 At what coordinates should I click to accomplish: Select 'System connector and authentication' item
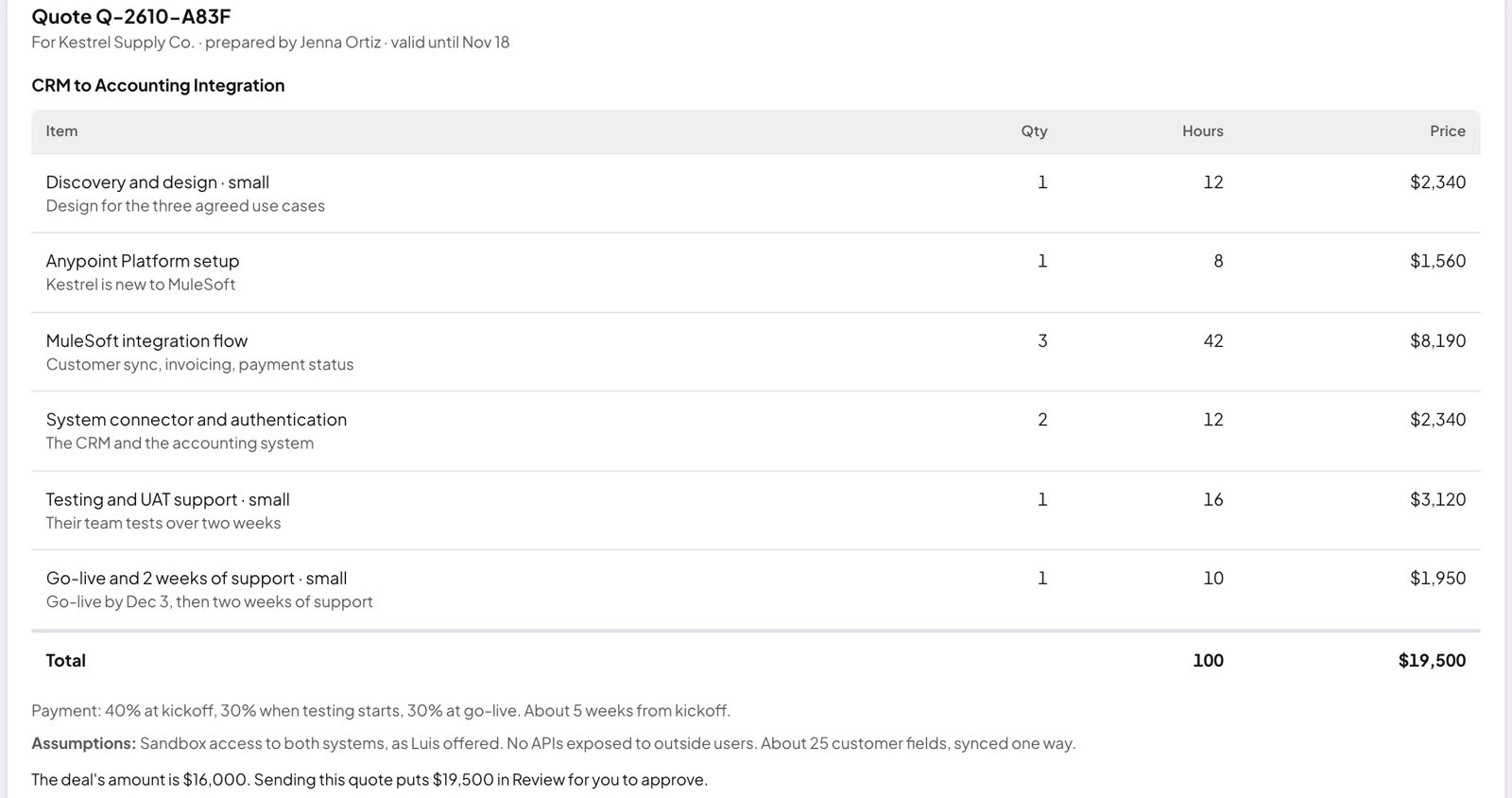(x=197, y=420)
